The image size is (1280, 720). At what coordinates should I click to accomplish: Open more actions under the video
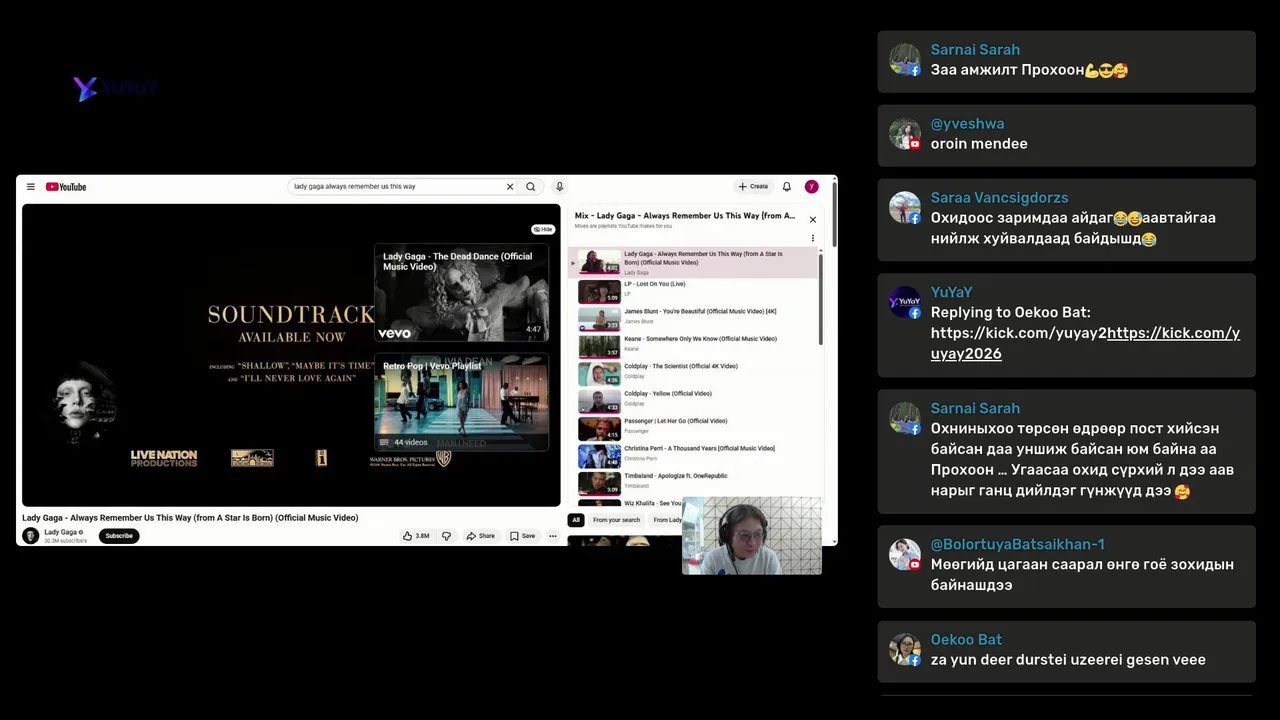(552, 536)
